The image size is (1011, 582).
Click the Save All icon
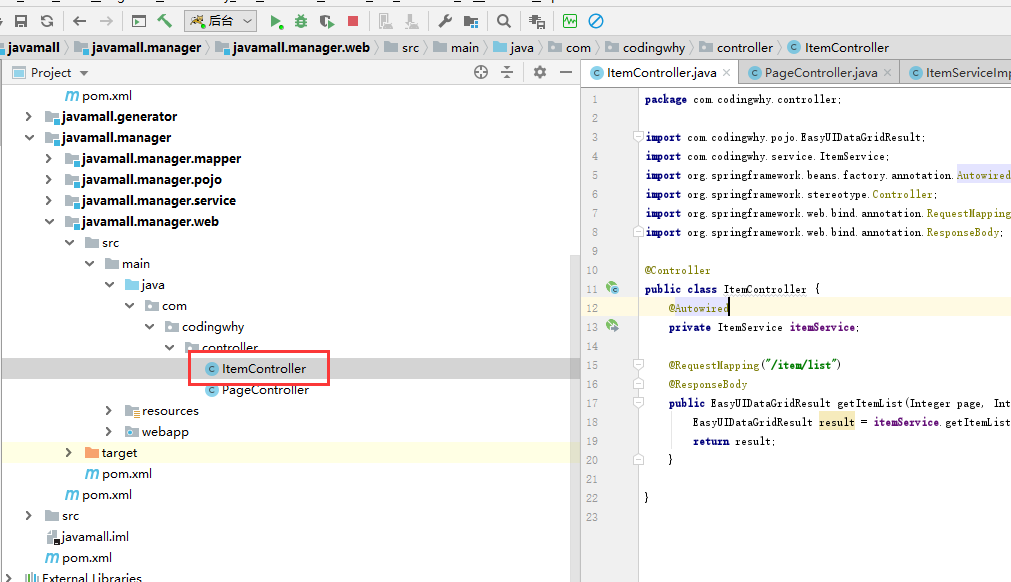pyautogui.click(x=20, y=20)
